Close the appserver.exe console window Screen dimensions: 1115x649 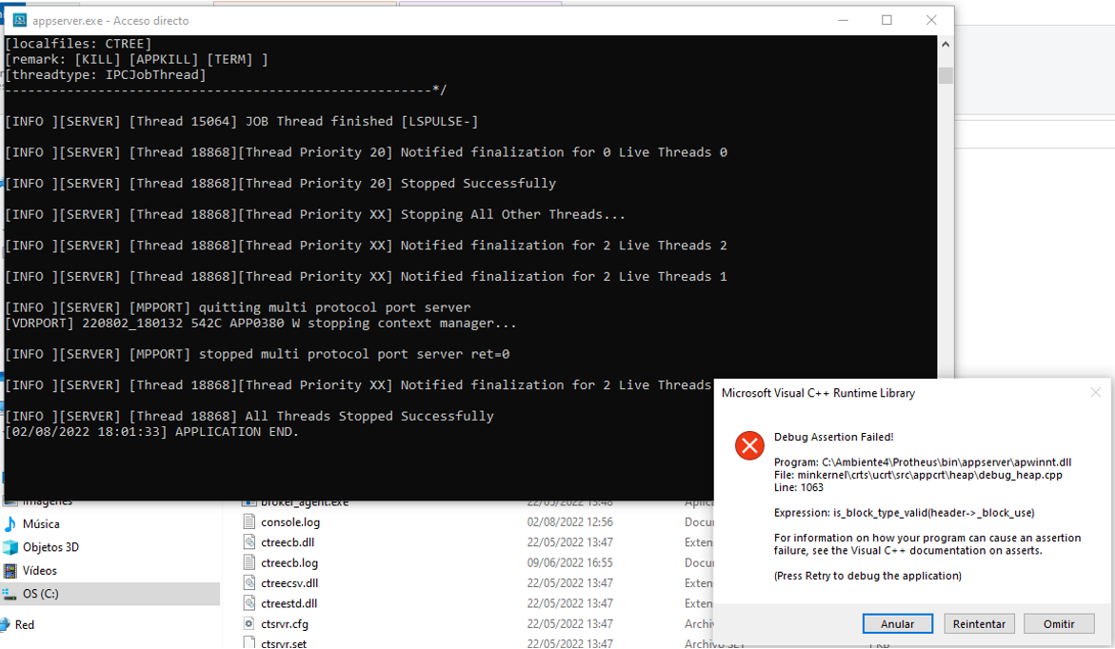pyautogui.click(x=931, y=20)
